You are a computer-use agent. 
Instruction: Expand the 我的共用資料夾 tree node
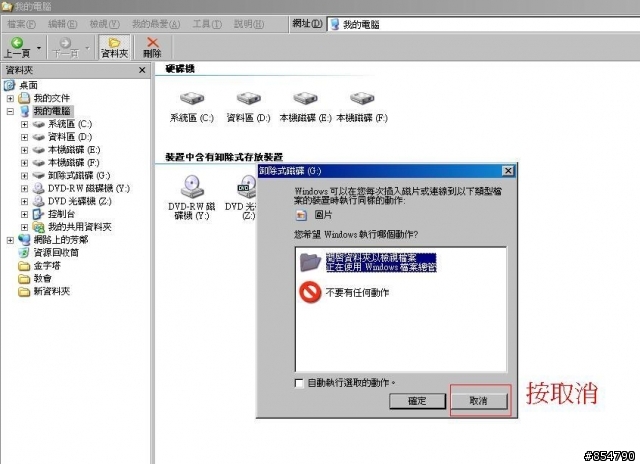24,227
